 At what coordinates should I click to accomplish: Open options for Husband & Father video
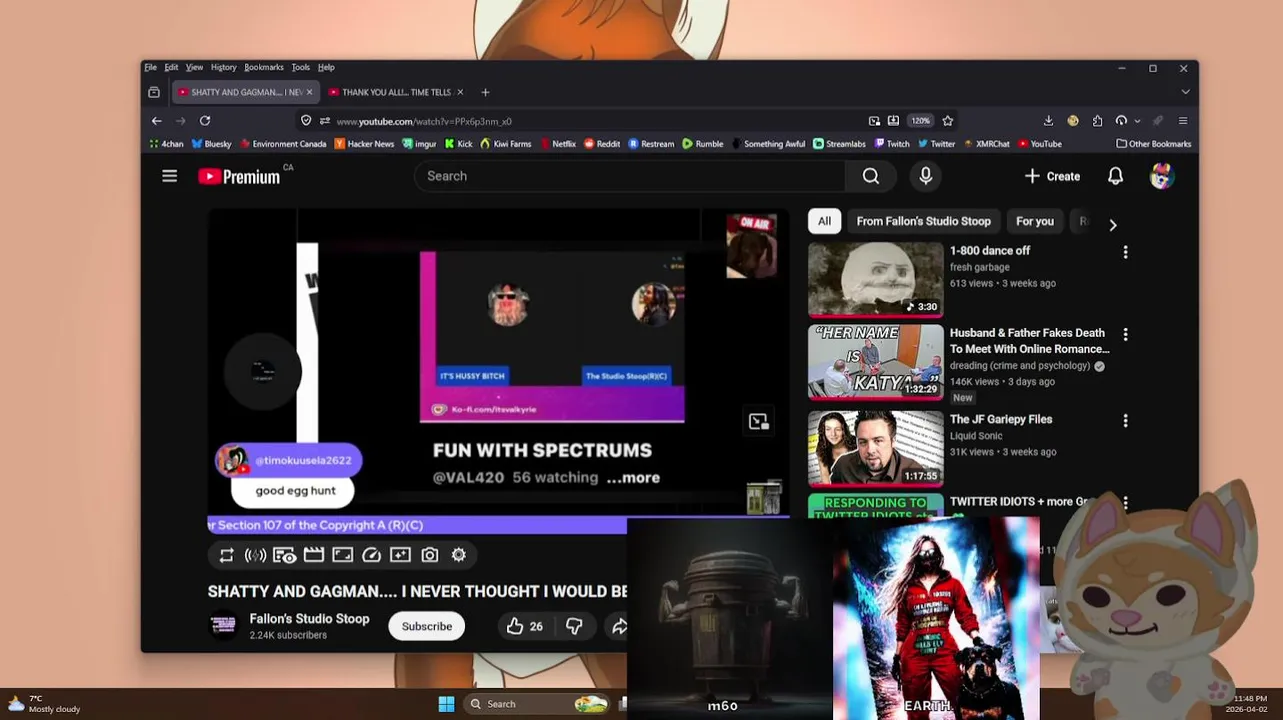tap(1125, 335)
